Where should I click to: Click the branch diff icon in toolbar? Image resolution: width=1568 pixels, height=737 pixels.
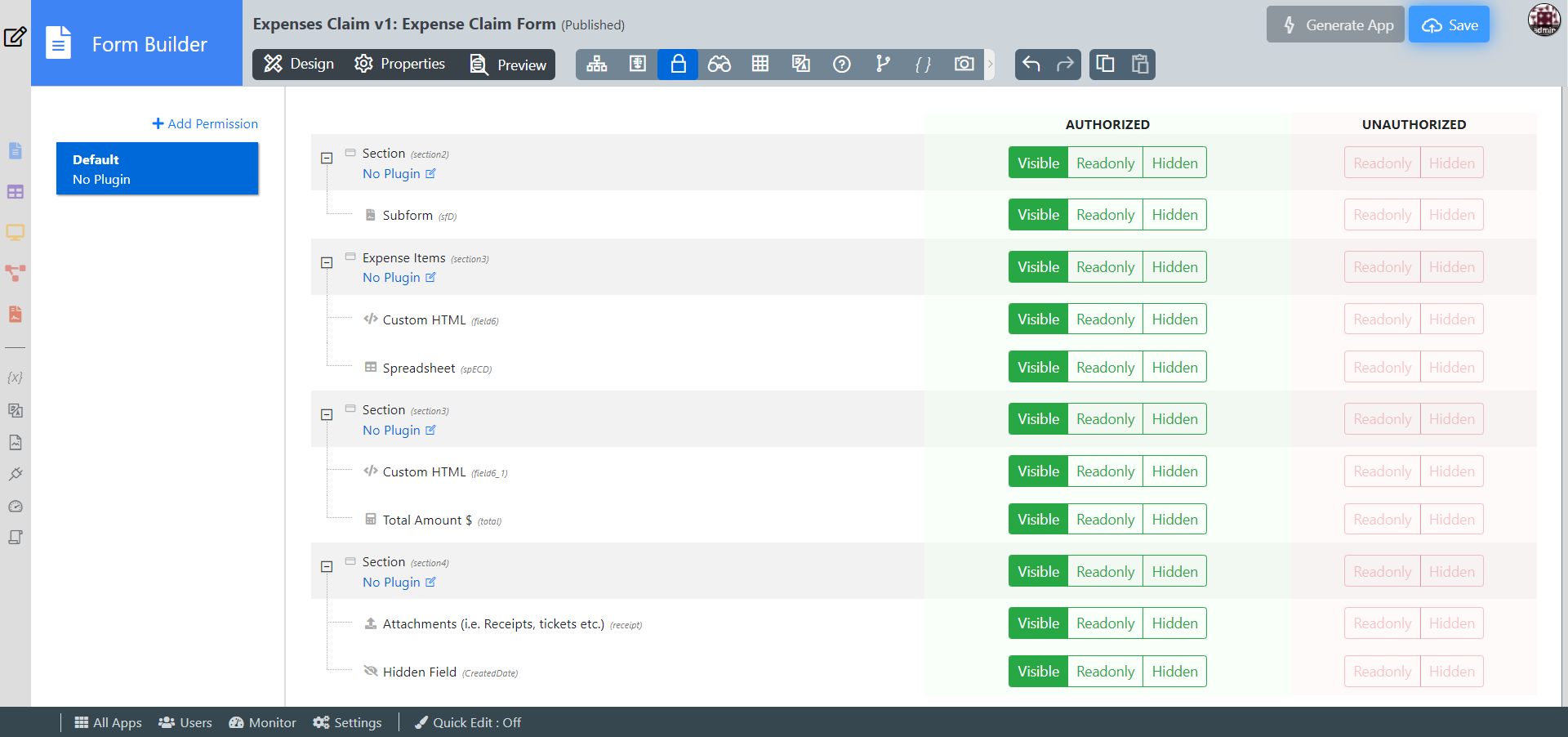point(883,64)
